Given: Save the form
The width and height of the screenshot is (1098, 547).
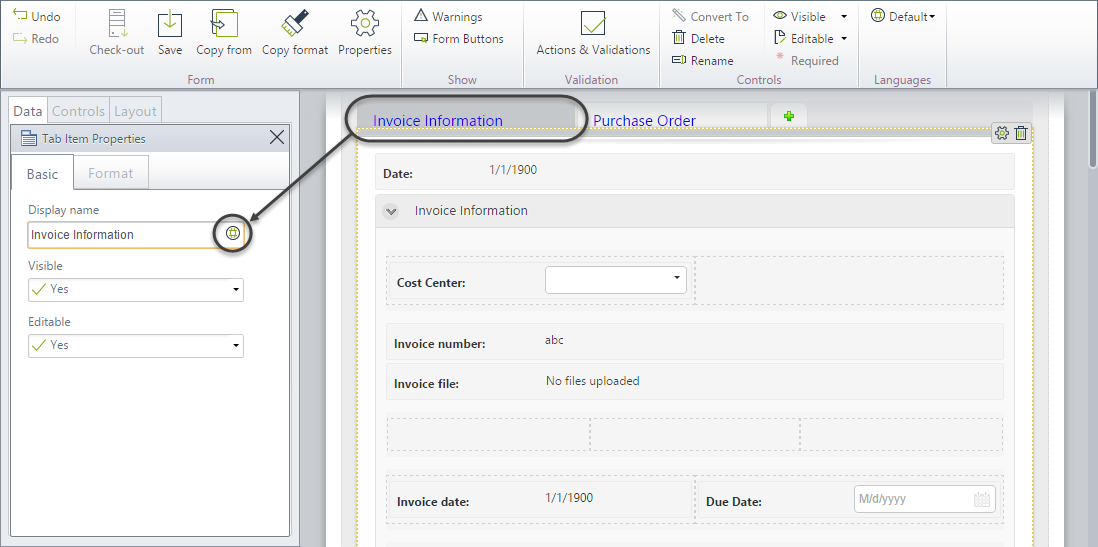Looking at the screenshot, I should [169, 32].
